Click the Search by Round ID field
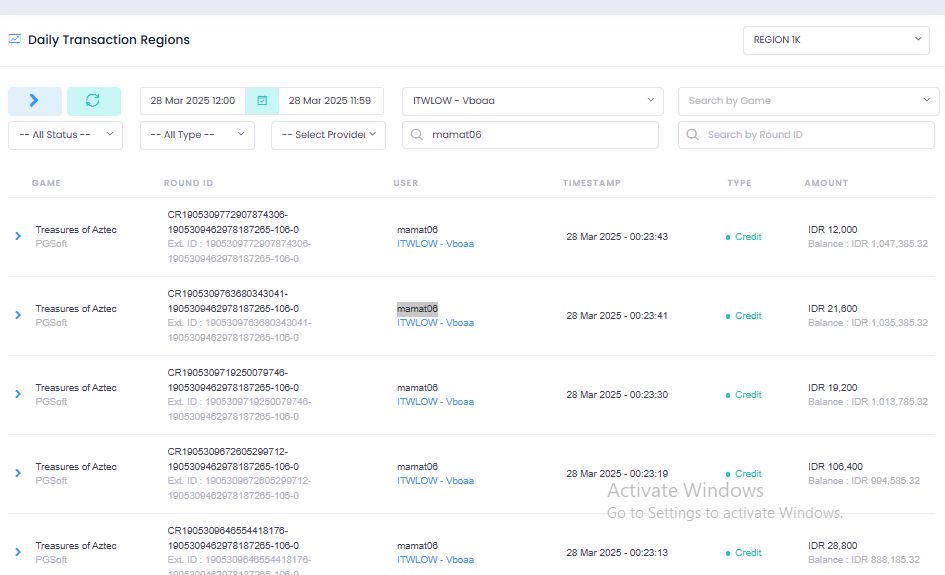Viewport: 945px width, 575px height. [x=806, y=134]
